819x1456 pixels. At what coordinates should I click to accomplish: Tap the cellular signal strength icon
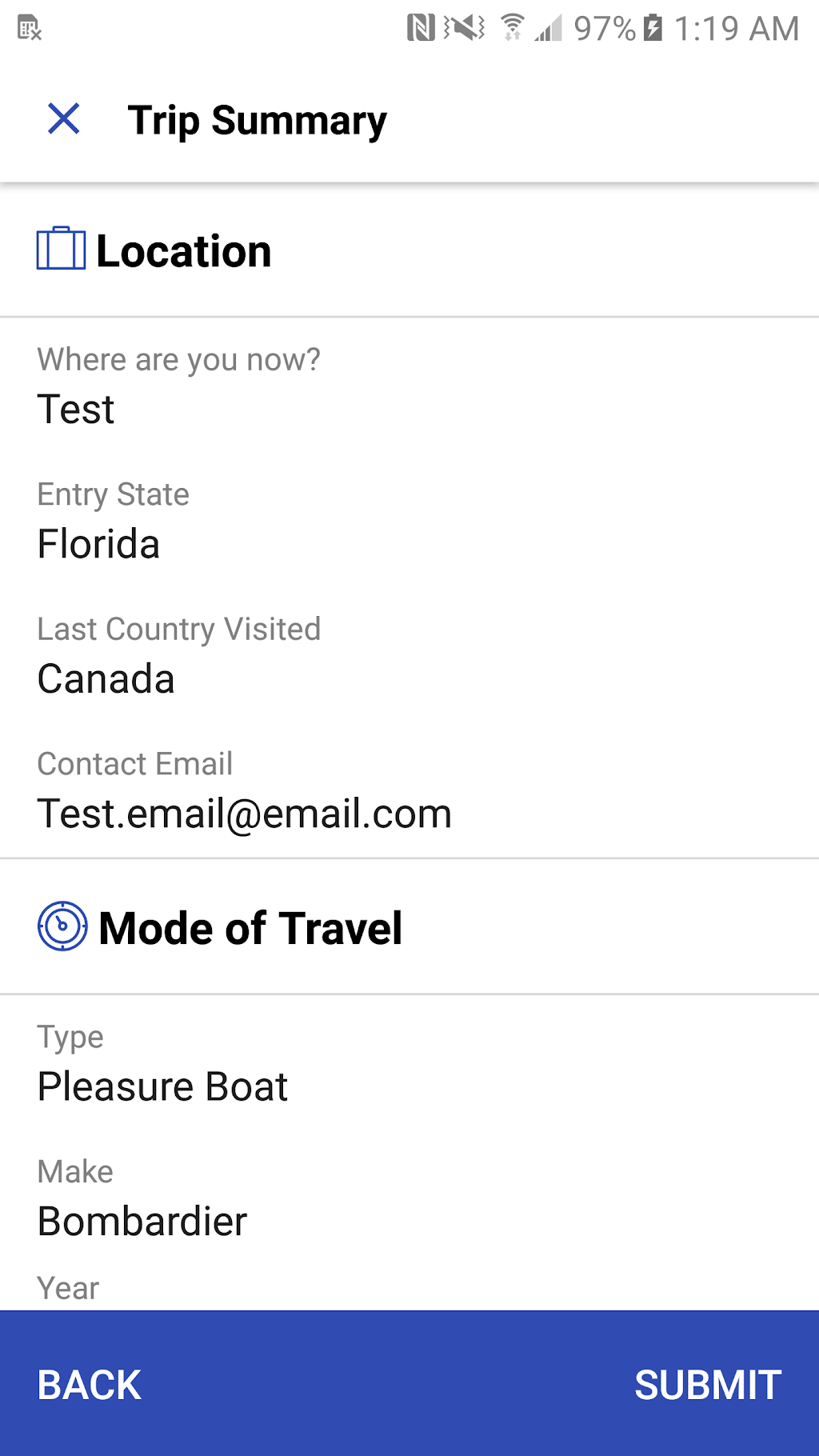(549, 28)
